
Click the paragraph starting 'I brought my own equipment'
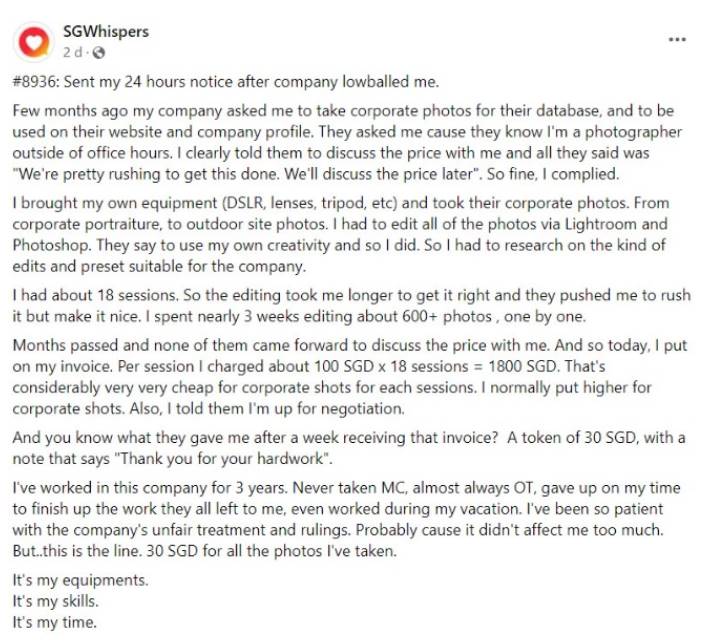341,235
